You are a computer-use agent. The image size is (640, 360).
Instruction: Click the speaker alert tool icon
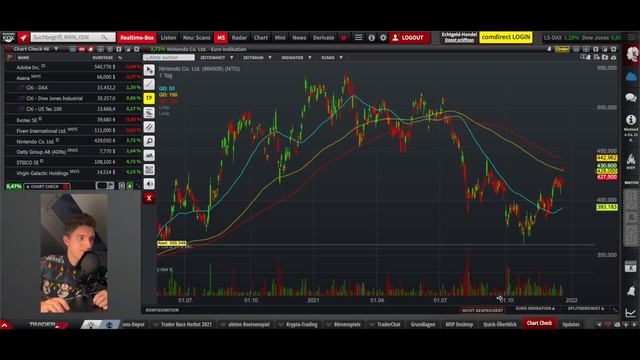point(149,184)
